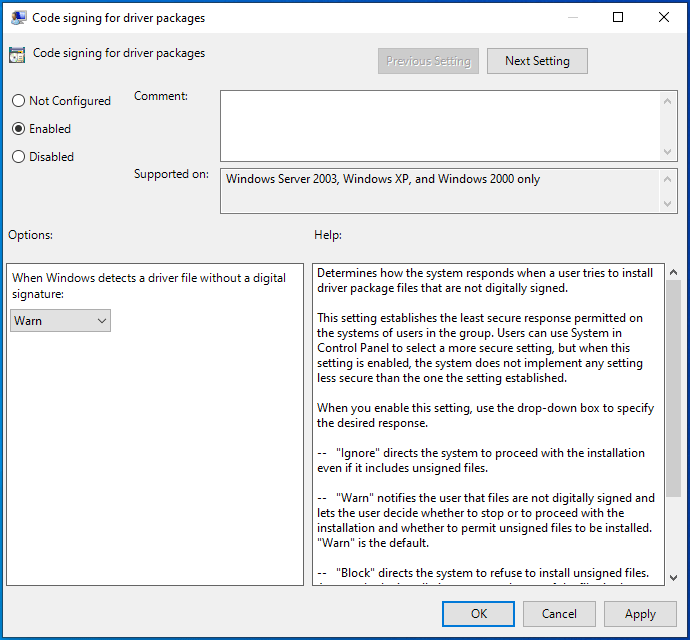
Task: Select the Not Configured radio button
Action: point(18,101)
